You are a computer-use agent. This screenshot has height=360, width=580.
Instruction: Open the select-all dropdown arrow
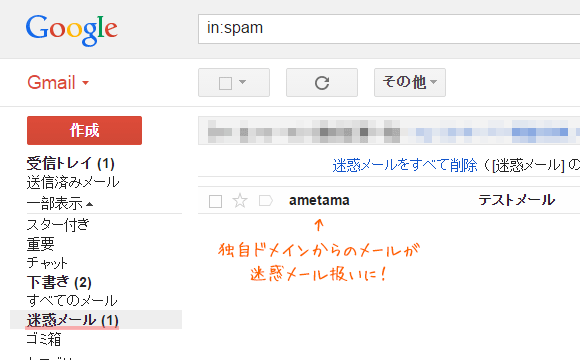[x=243, y=82]
